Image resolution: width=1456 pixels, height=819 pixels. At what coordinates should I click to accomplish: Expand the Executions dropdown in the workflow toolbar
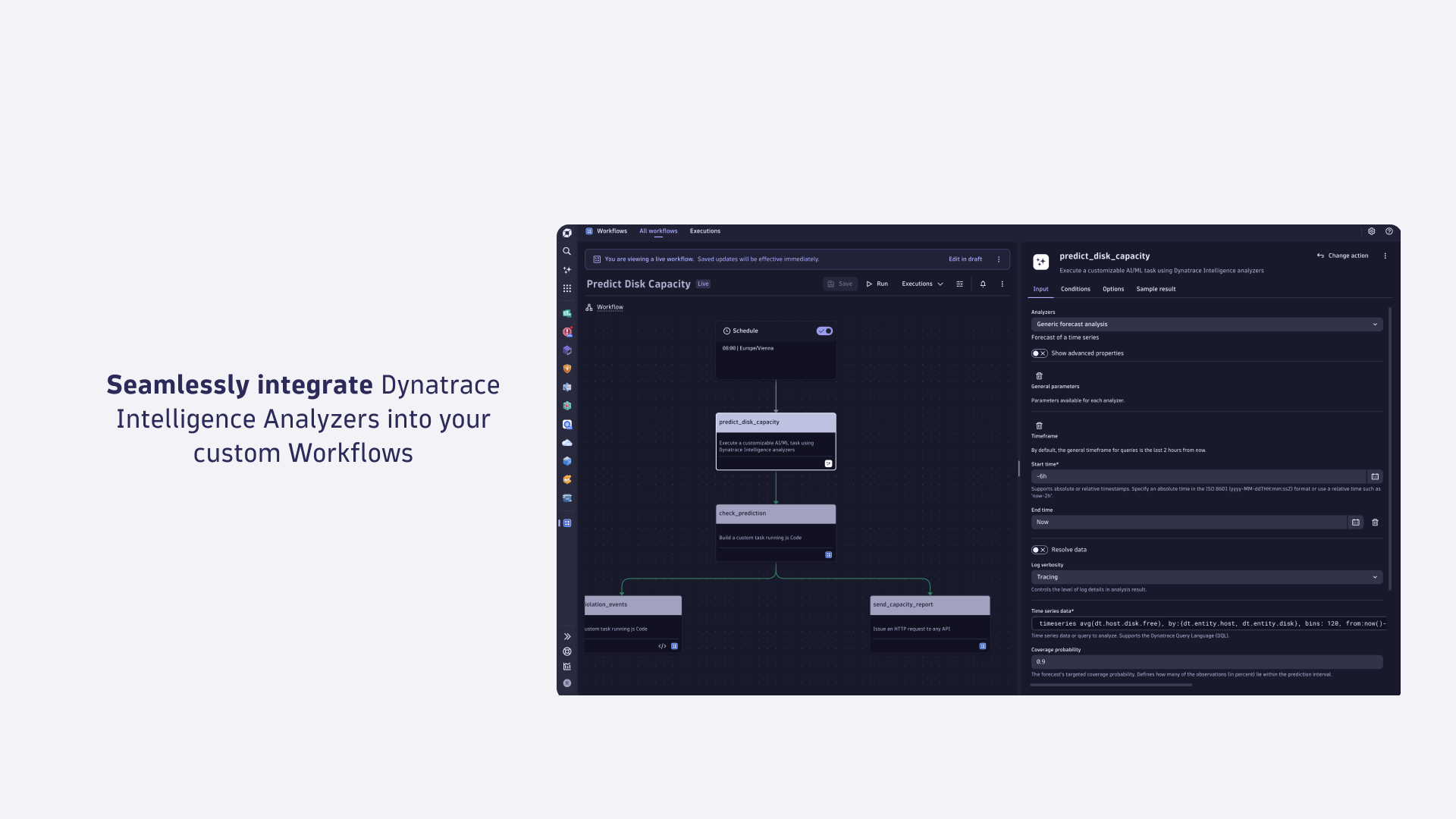tap(921, 284)
